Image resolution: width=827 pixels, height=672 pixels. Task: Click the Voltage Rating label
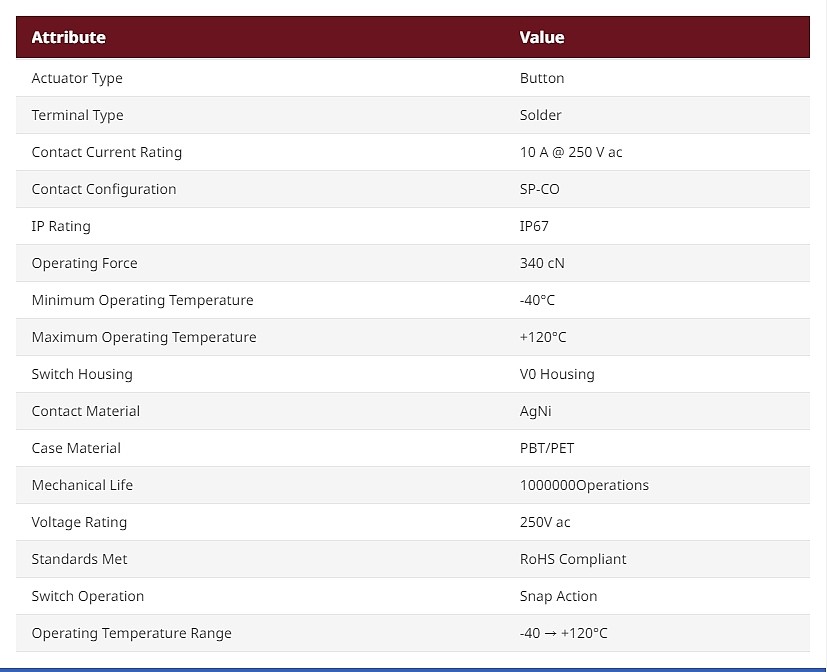79,522
